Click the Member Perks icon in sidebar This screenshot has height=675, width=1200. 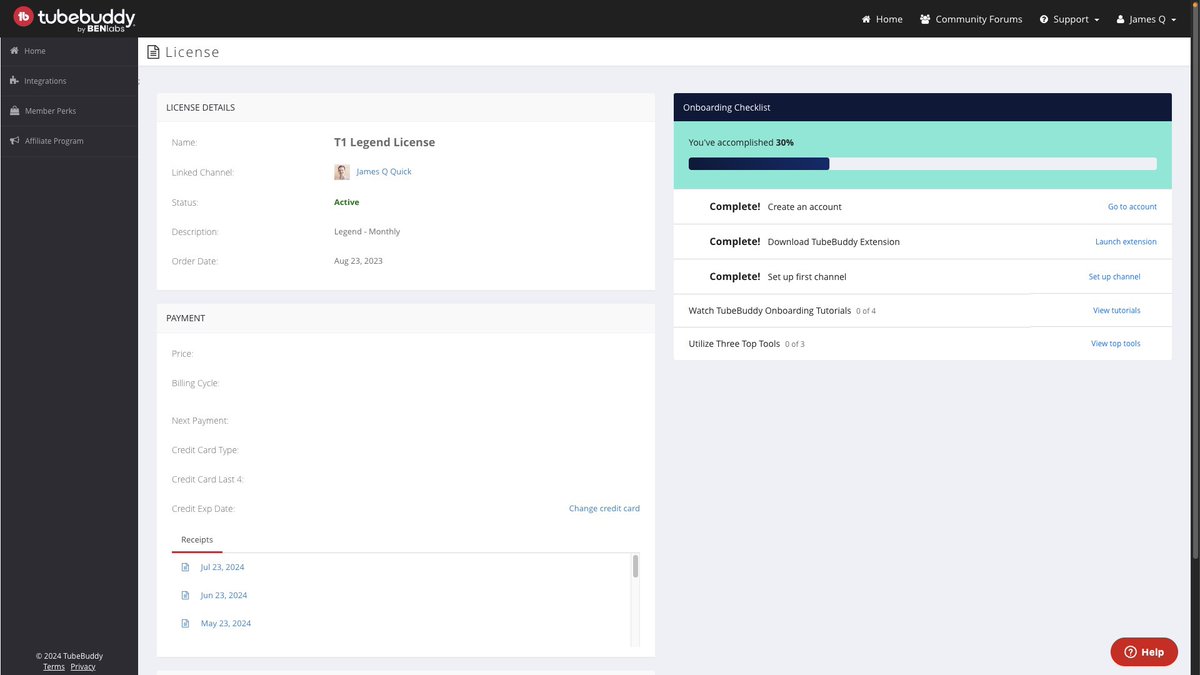pos(14,111)
